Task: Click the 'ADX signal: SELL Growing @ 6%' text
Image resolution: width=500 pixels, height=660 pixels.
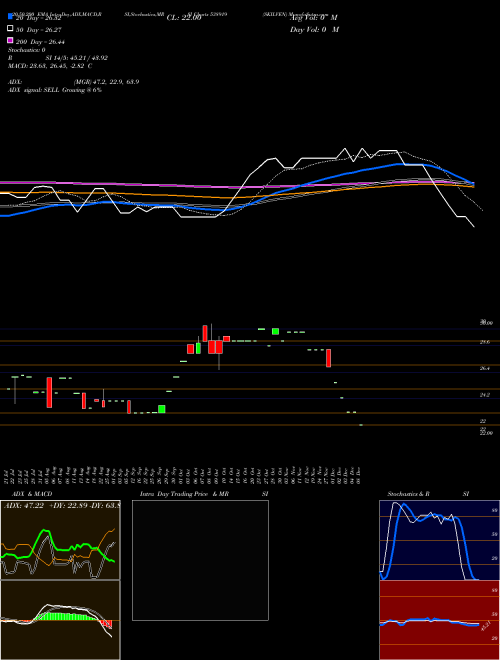Action: pos(55,90)
